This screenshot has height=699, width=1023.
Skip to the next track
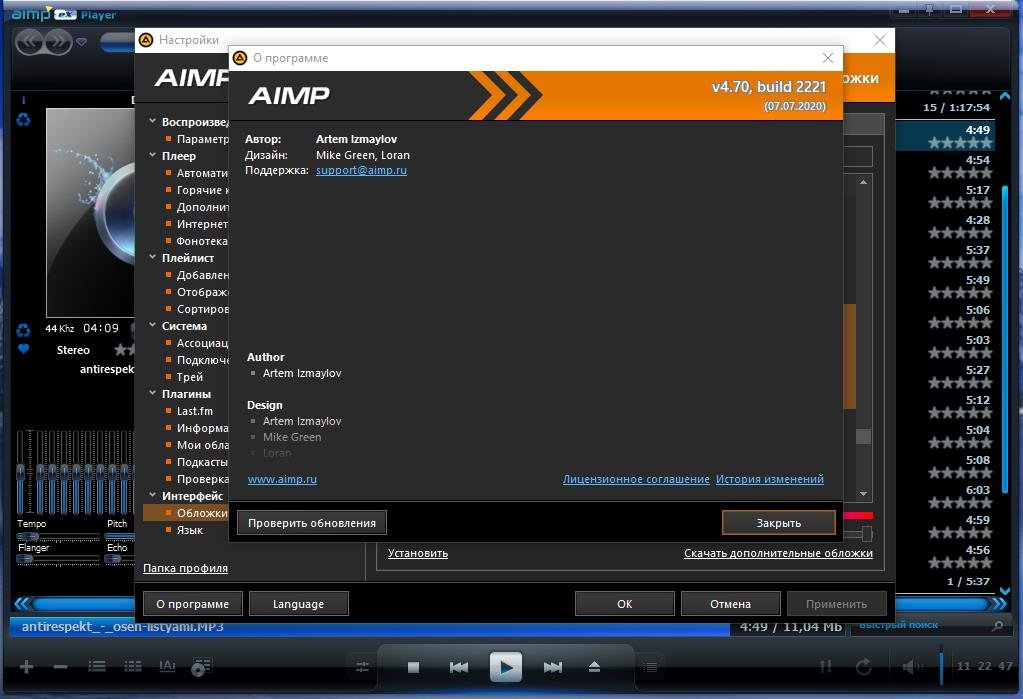(552, 667)
